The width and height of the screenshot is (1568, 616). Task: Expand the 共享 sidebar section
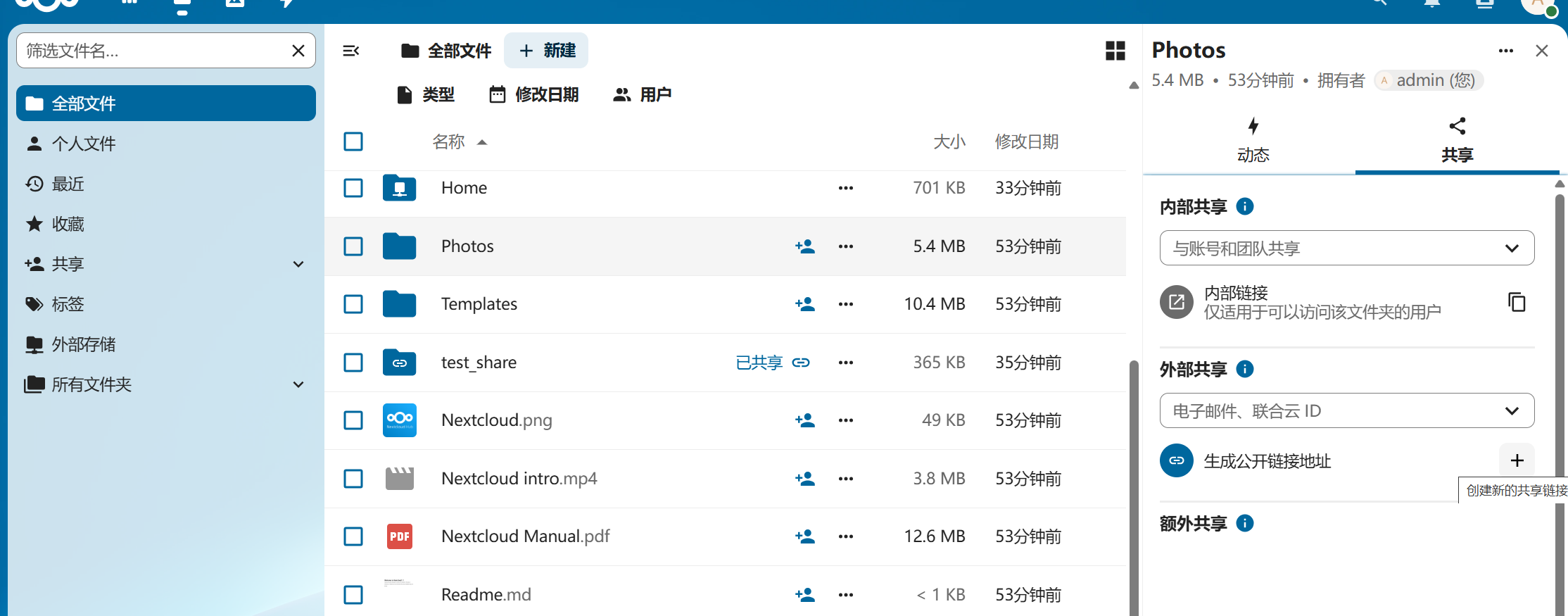tap(298, 265)
